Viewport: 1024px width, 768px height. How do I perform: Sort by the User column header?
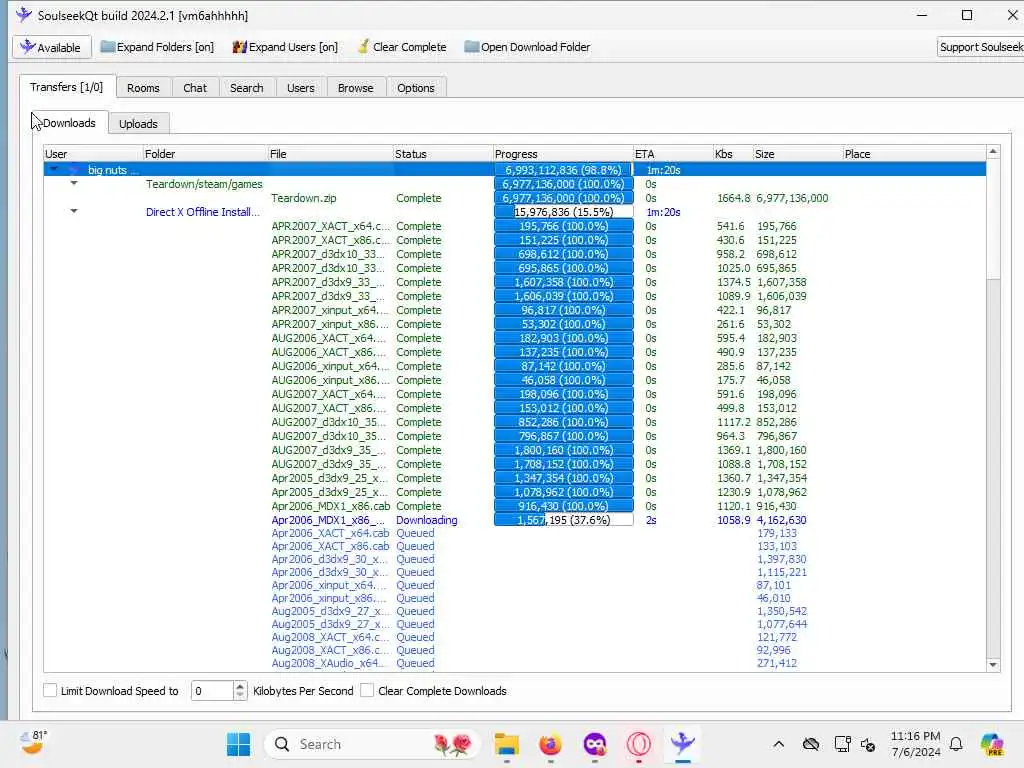(93, 154)
